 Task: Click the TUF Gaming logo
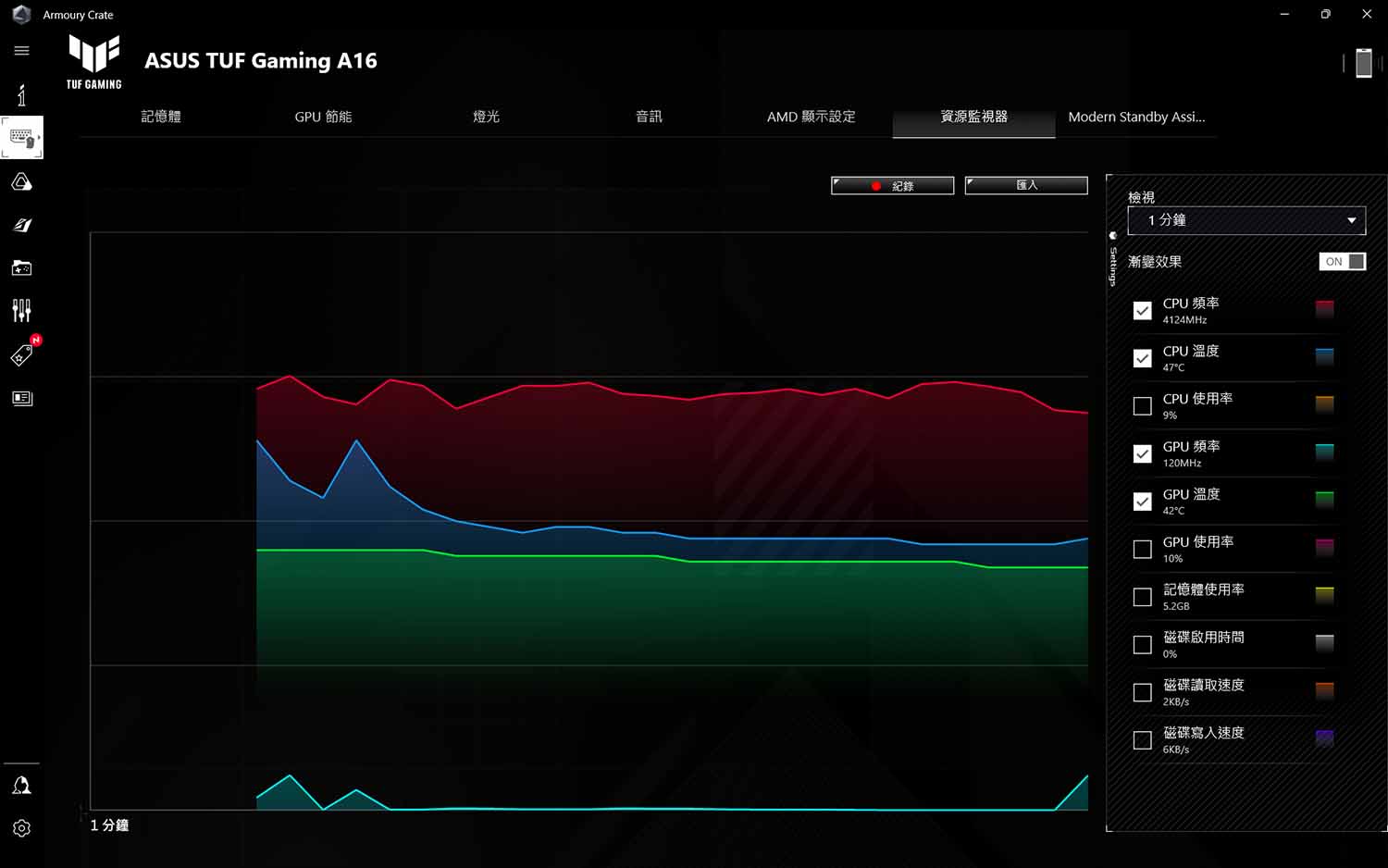click(93, 61)
